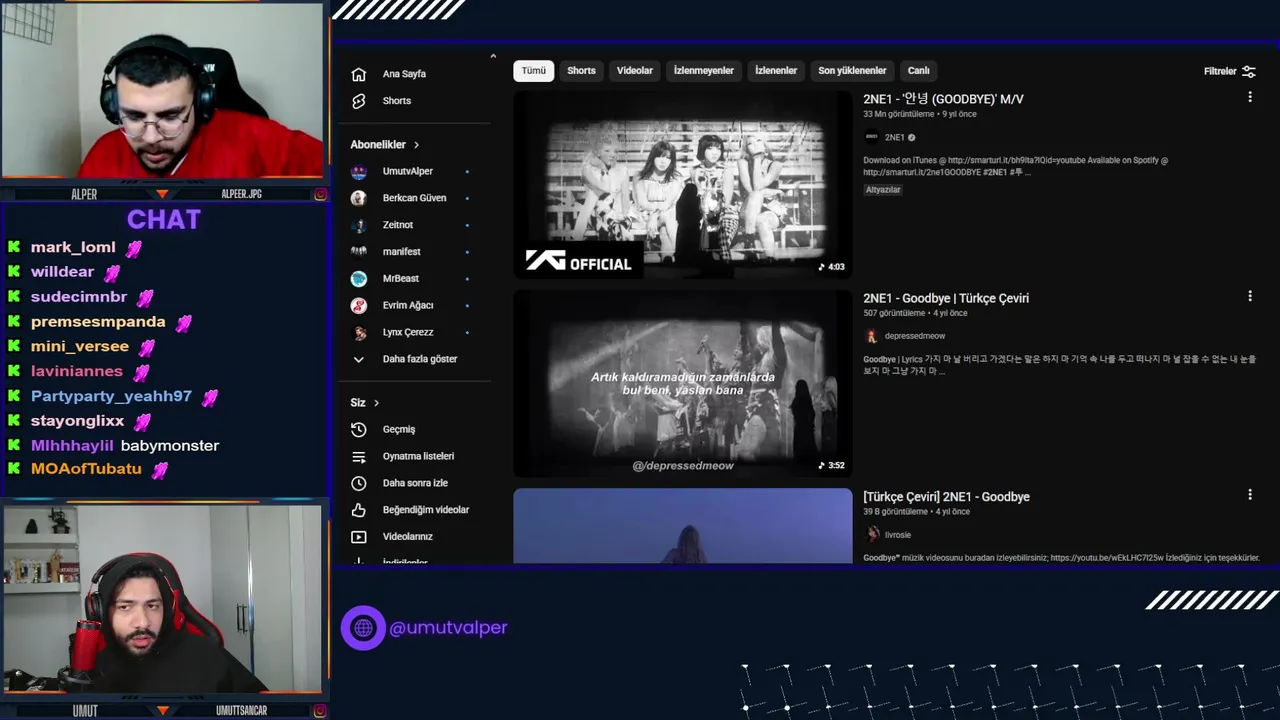Viewport: 1280px width, 720px height.
Task: Open the depressedmeow channel name link
Action: pos(914,336)
